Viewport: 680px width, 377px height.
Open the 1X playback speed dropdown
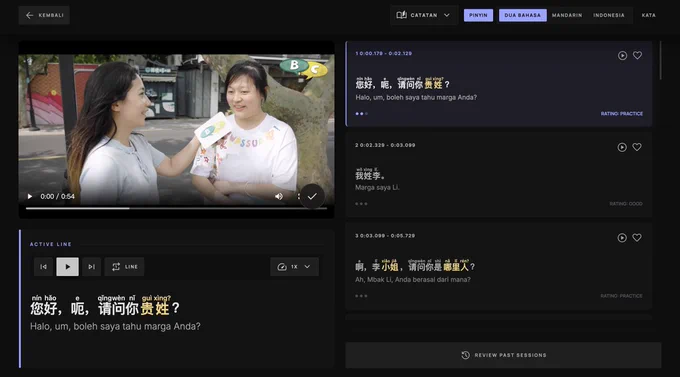[x=294, y=267]
